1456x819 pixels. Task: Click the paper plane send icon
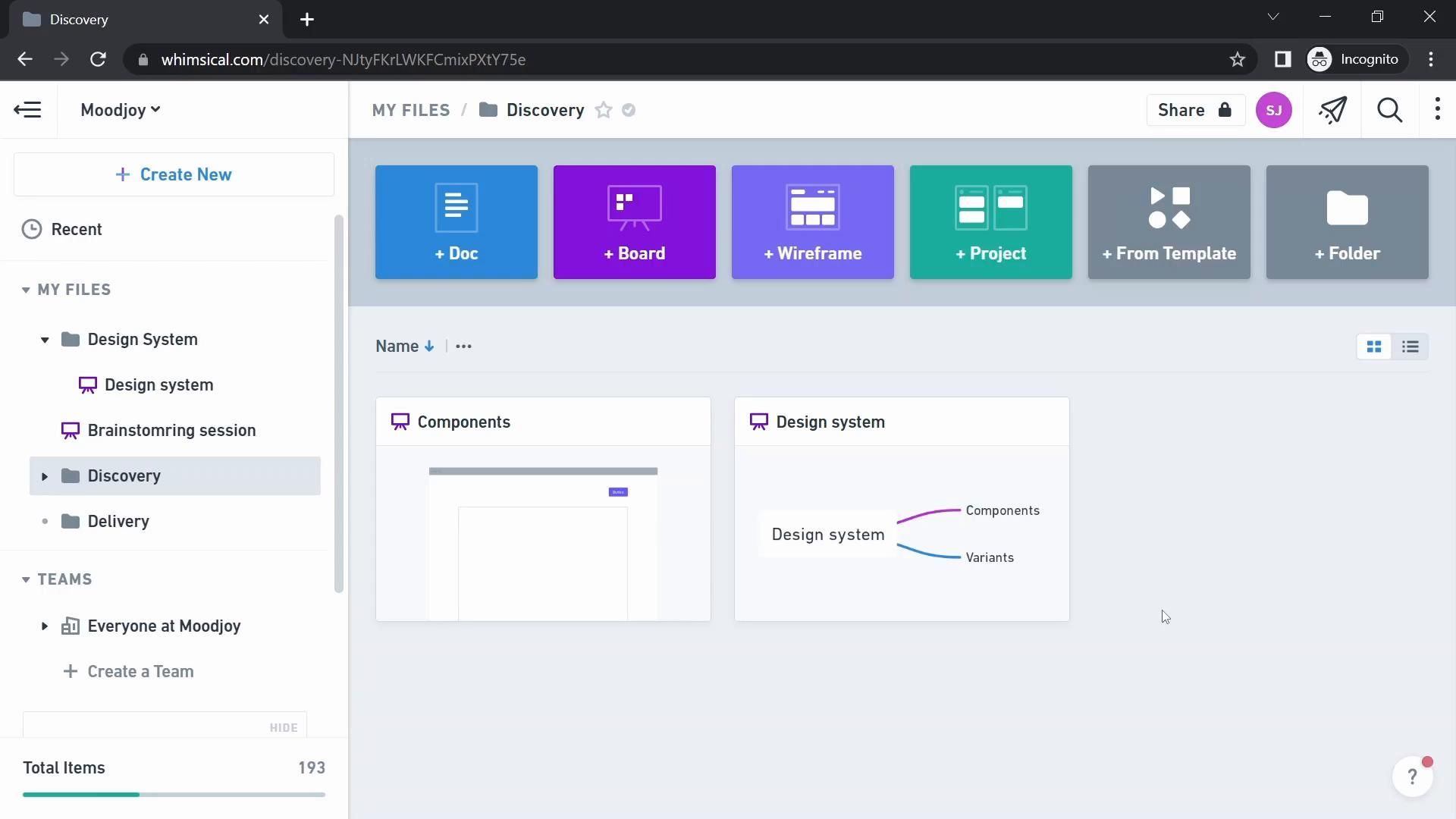tap(1332, 110)
